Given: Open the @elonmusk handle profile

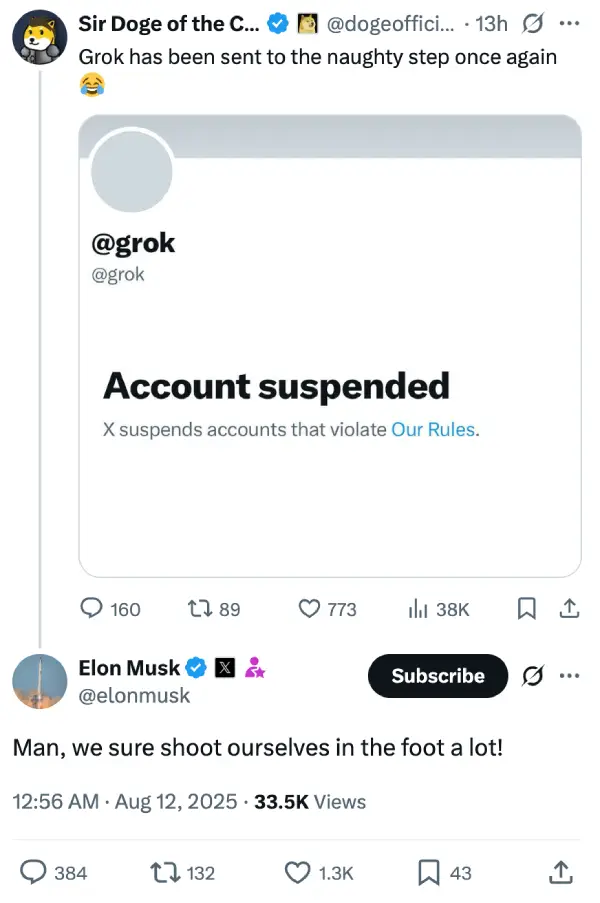Looking at the screenshot, I should click(x=134, y=695).
